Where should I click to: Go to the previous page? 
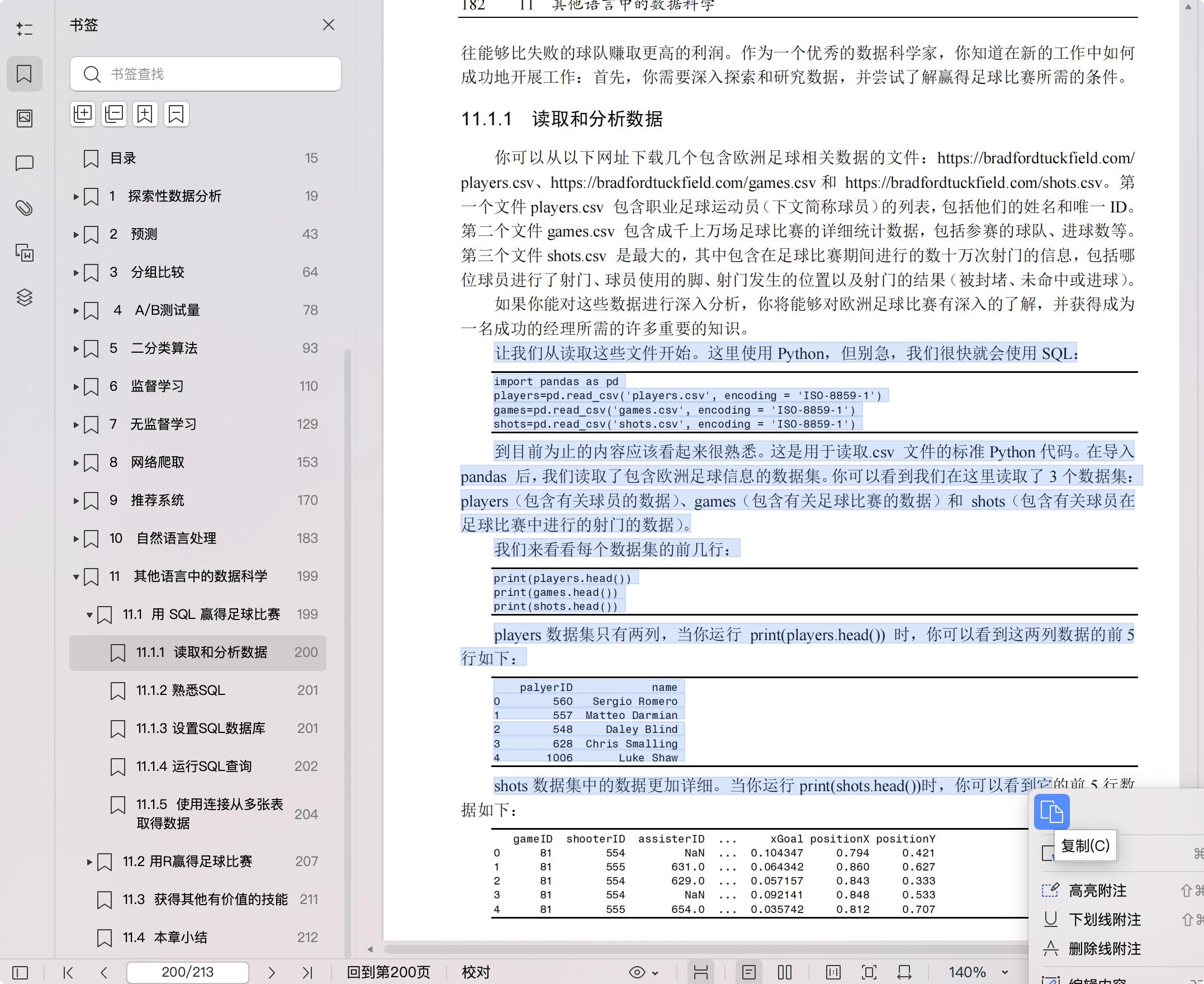tap(103, 973)
